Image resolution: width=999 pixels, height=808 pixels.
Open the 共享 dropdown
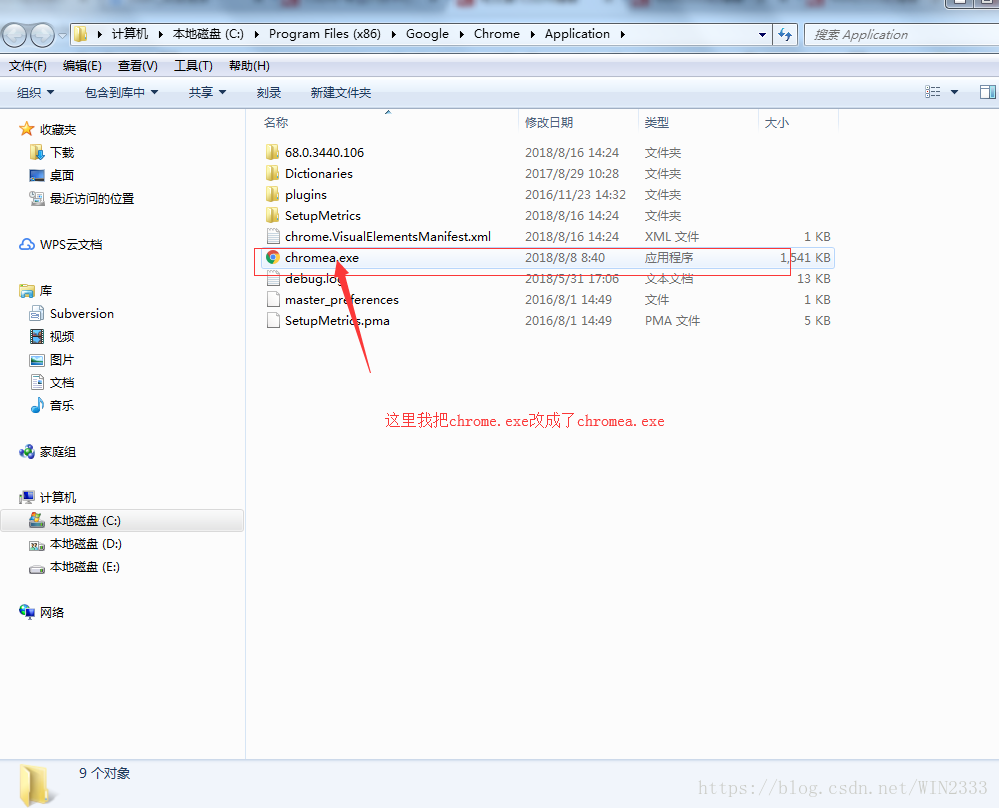coord(207,92)
